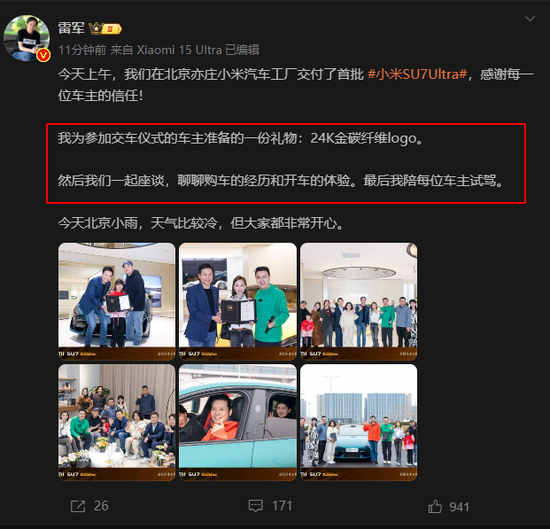
Task: Open photo with green hoodie man
Action: tap(238, 302)
